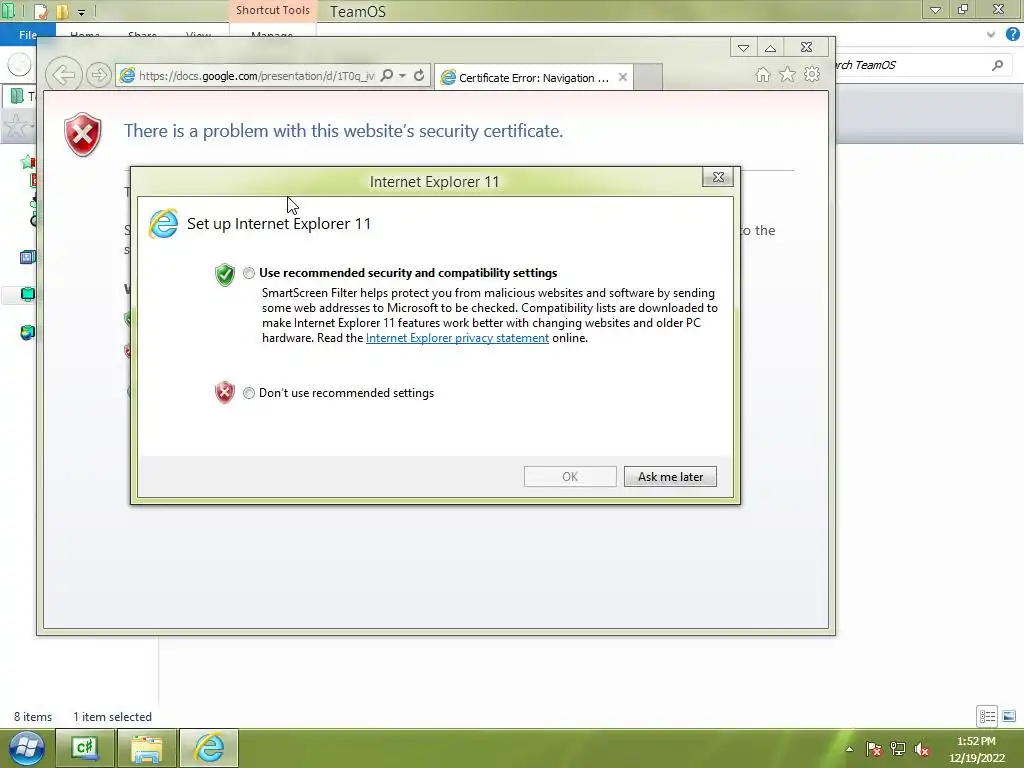
Task: Open the address bar autocomplete dropdown arrow
Action: (x=402, y=76)
